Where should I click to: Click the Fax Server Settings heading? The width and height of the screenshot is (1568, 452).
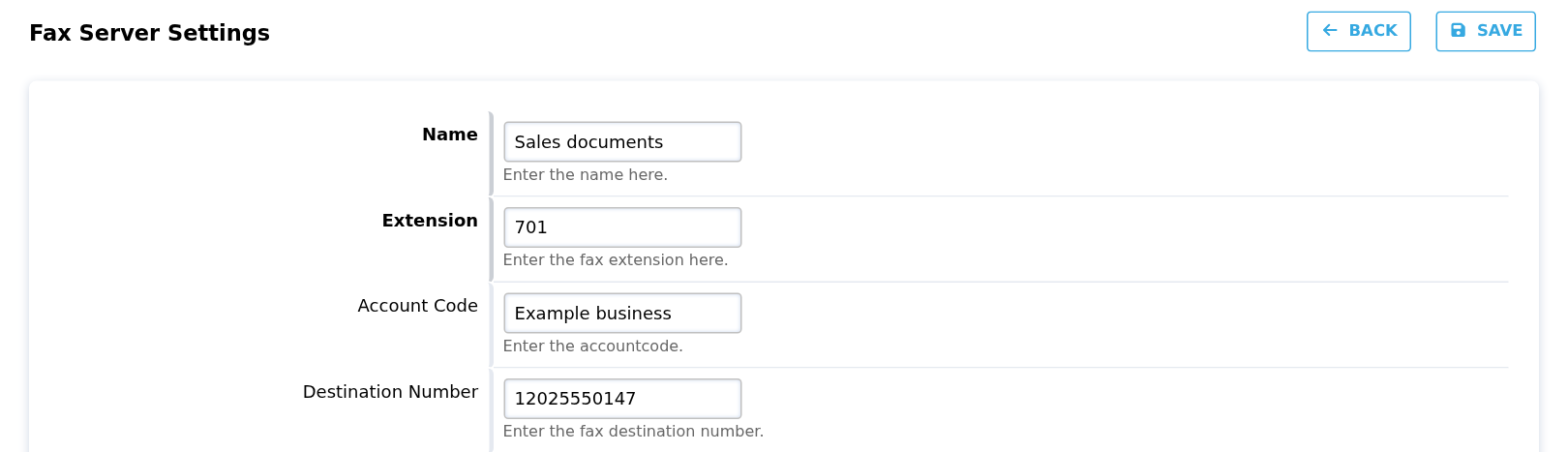coord(149,33)
